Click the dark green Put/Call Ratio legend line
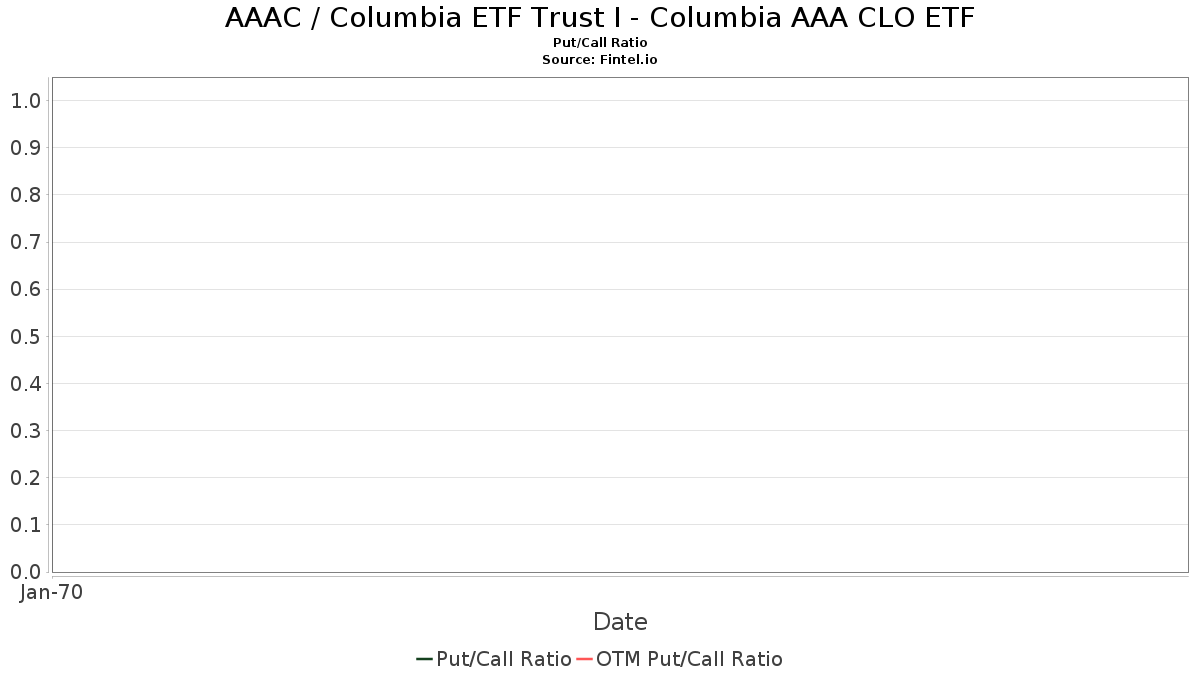This screenshot has height=675, width=1200. pos(424,659)
